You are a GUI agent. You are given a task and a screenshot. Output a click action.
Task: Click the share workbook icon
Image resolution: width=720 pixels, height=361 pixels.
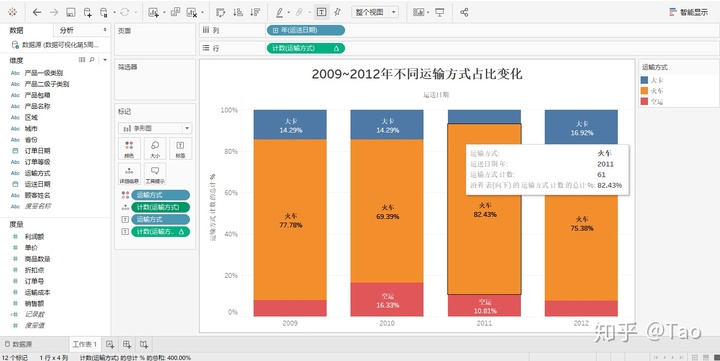coord(464,12)
